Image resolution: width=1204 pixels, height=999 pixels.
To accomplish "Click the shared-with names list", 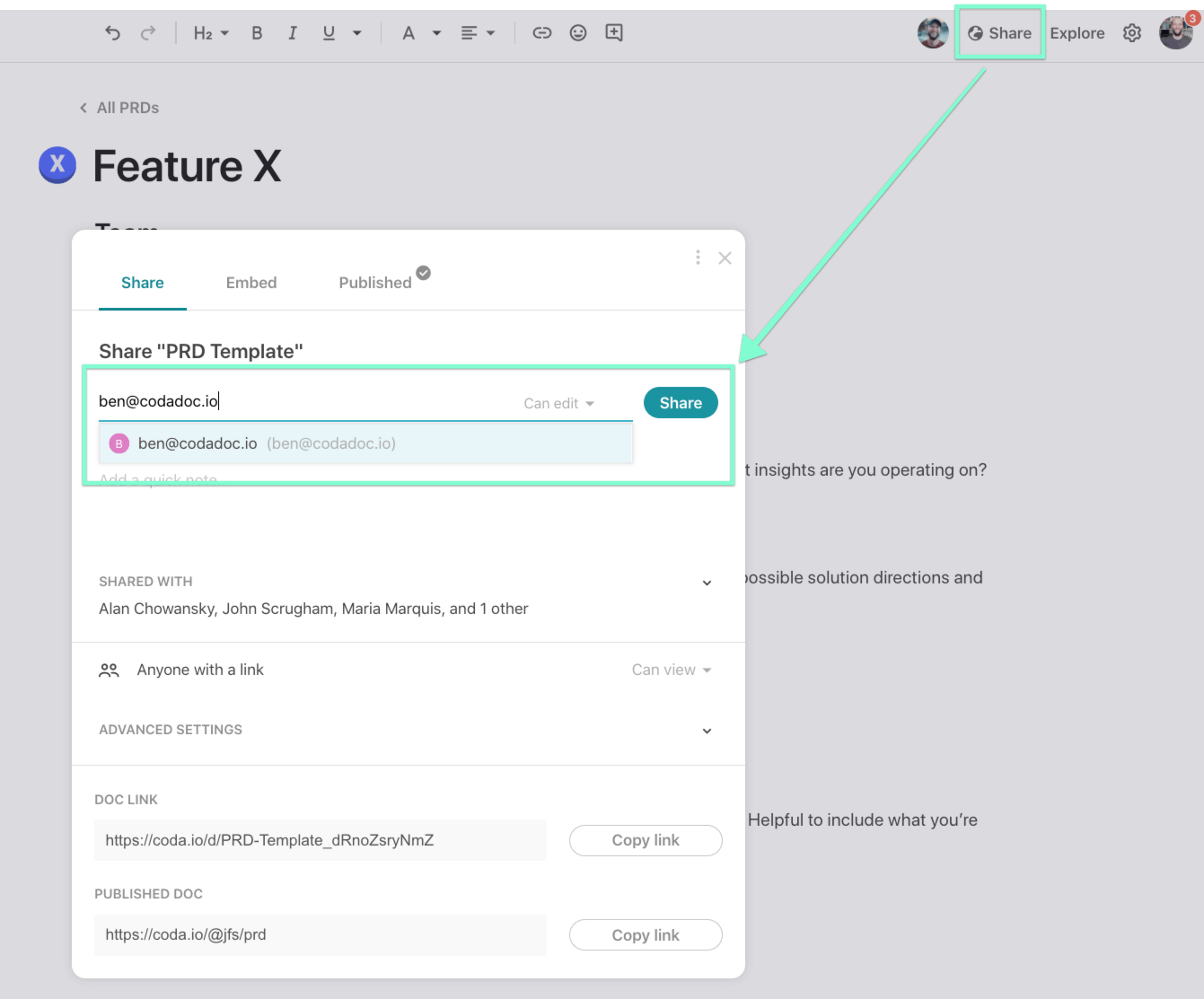I will 313,609.
